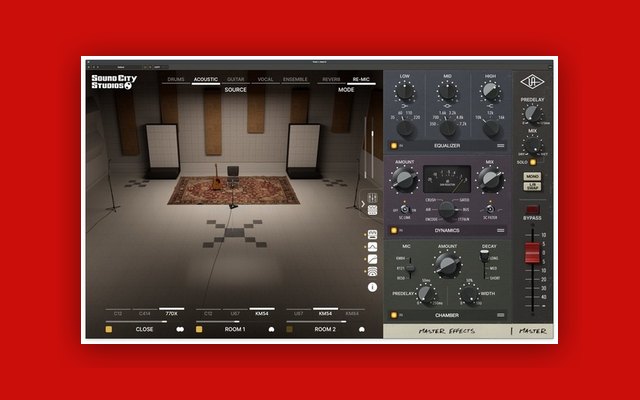Click the ROOM 2 polar pattern icon
Image resolution: width=640 pixels, height=400 pixels.
pos(362,329)
